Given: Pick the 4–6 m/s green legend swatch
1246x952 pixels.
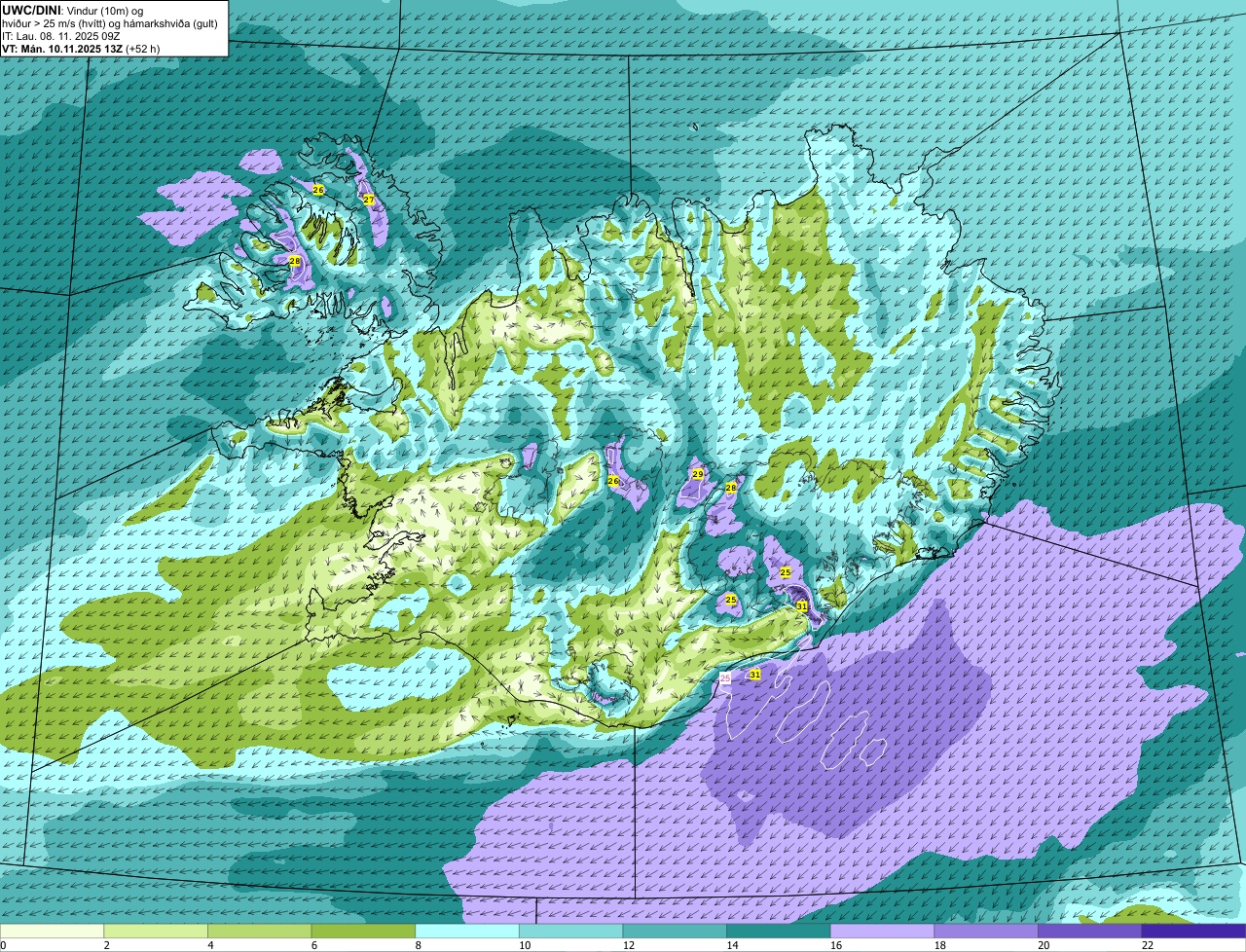Looking at the screenshot, I should point(260,931).
